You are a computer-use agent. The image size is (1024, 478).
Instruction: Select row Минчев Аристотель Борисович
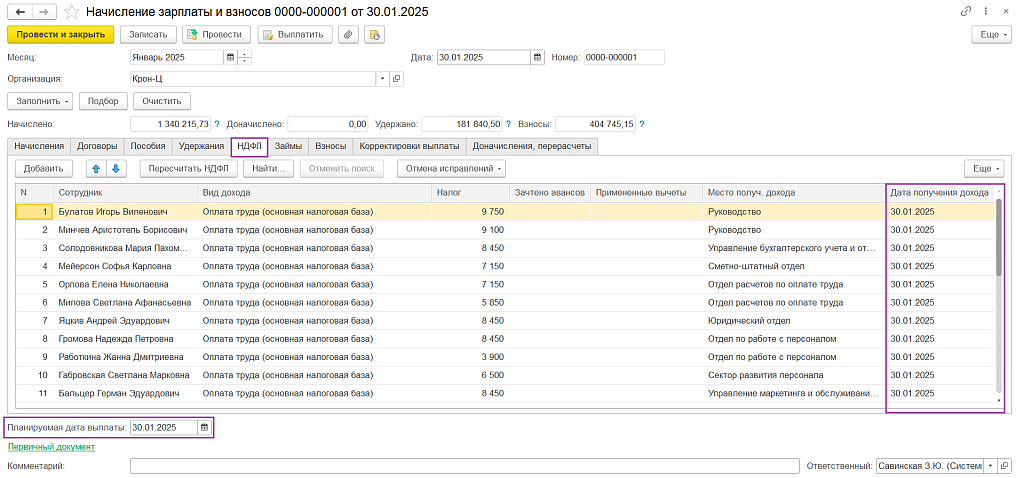[505, 230]
